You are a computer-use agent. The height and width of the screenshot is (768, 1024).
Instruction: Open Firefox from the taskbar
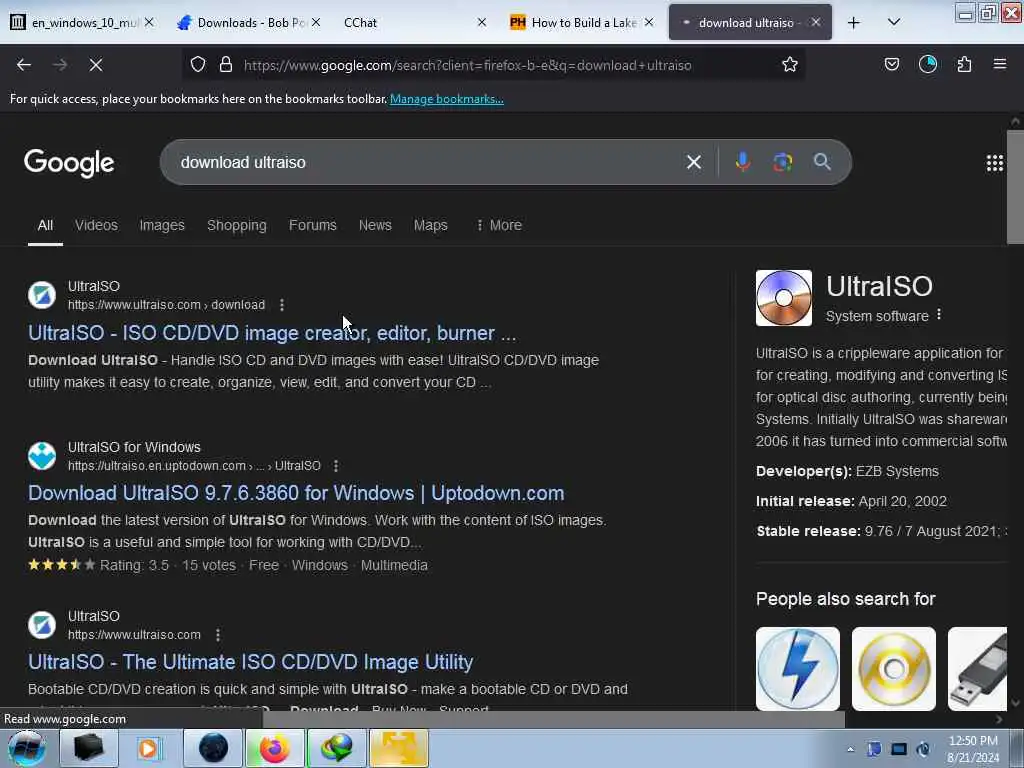click(274, 748)
